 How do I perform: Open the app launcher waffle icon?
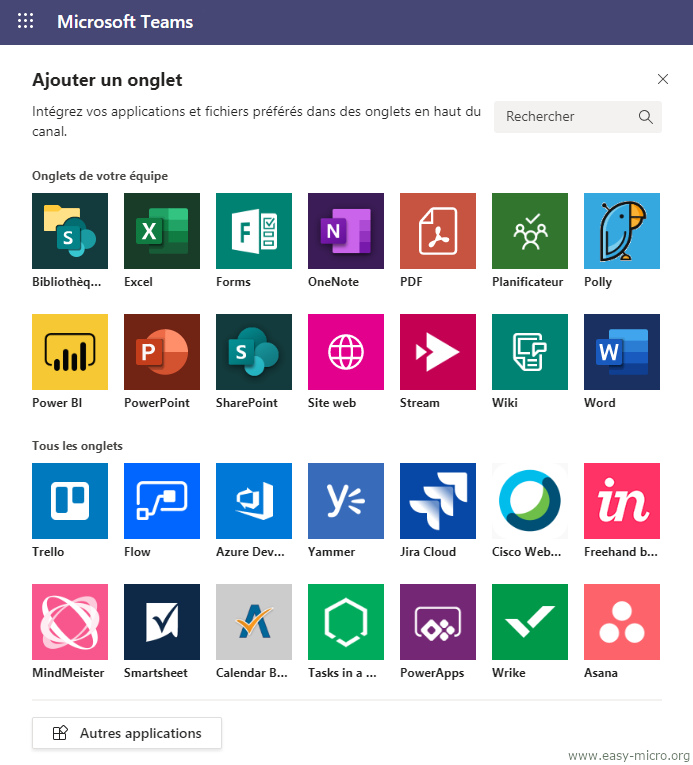coord(25,21)
